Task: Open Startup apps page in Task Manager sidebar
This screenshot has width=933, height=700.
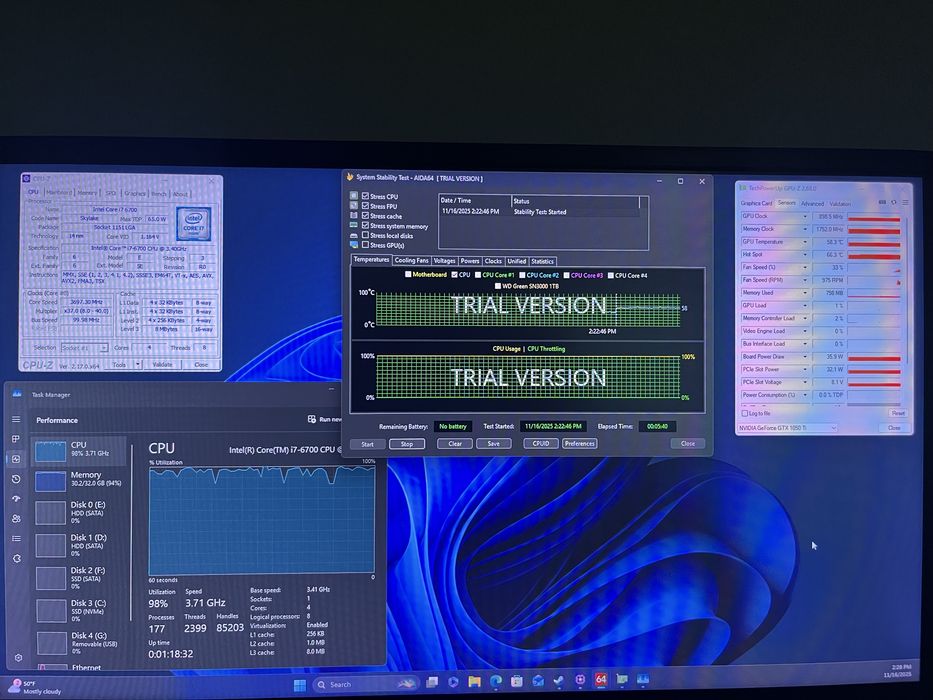Action: tap(16, 499)
